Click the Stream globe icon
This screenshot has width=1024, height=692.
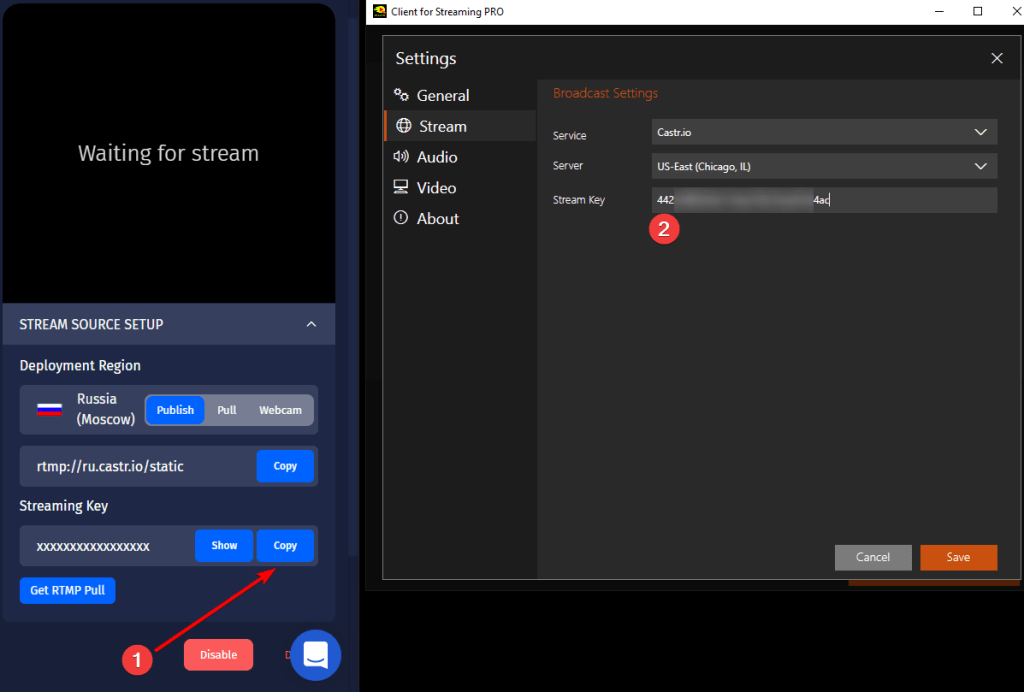coord(403,126)
